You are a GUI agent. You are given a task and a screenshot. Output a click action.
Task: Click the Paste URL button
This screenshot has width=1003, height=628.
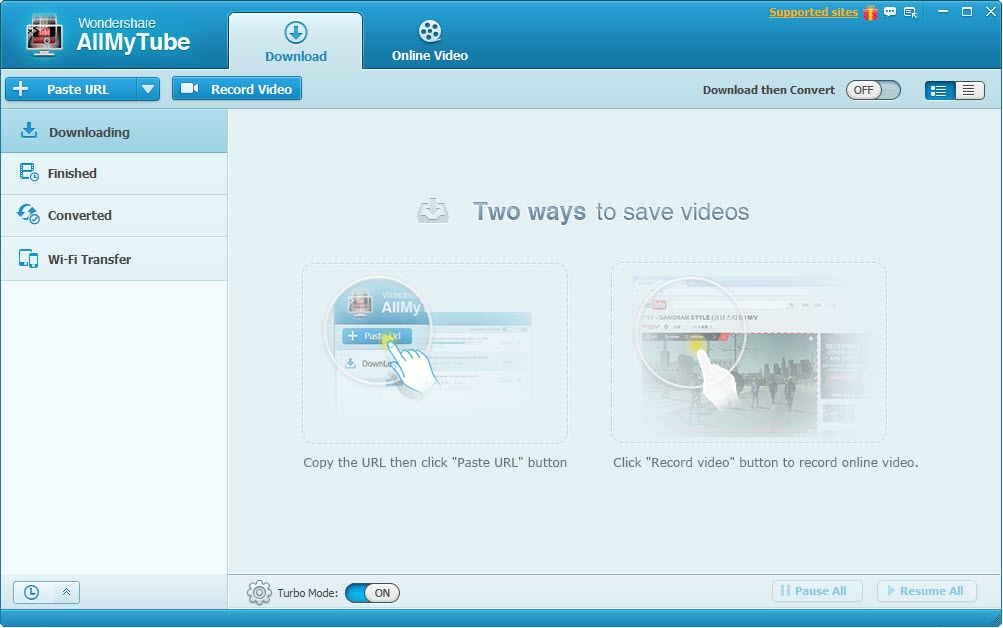coord(71,89)
